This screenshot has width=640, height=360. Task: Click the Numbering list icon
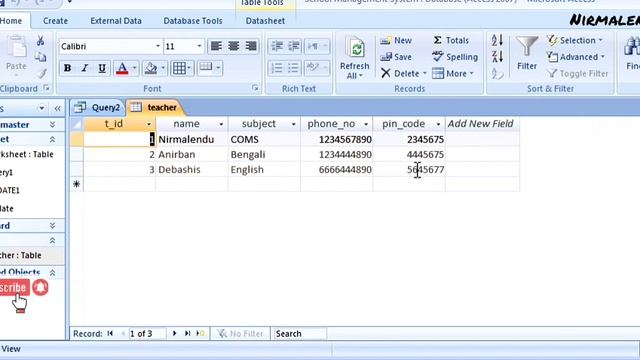[x=277, y=68]
